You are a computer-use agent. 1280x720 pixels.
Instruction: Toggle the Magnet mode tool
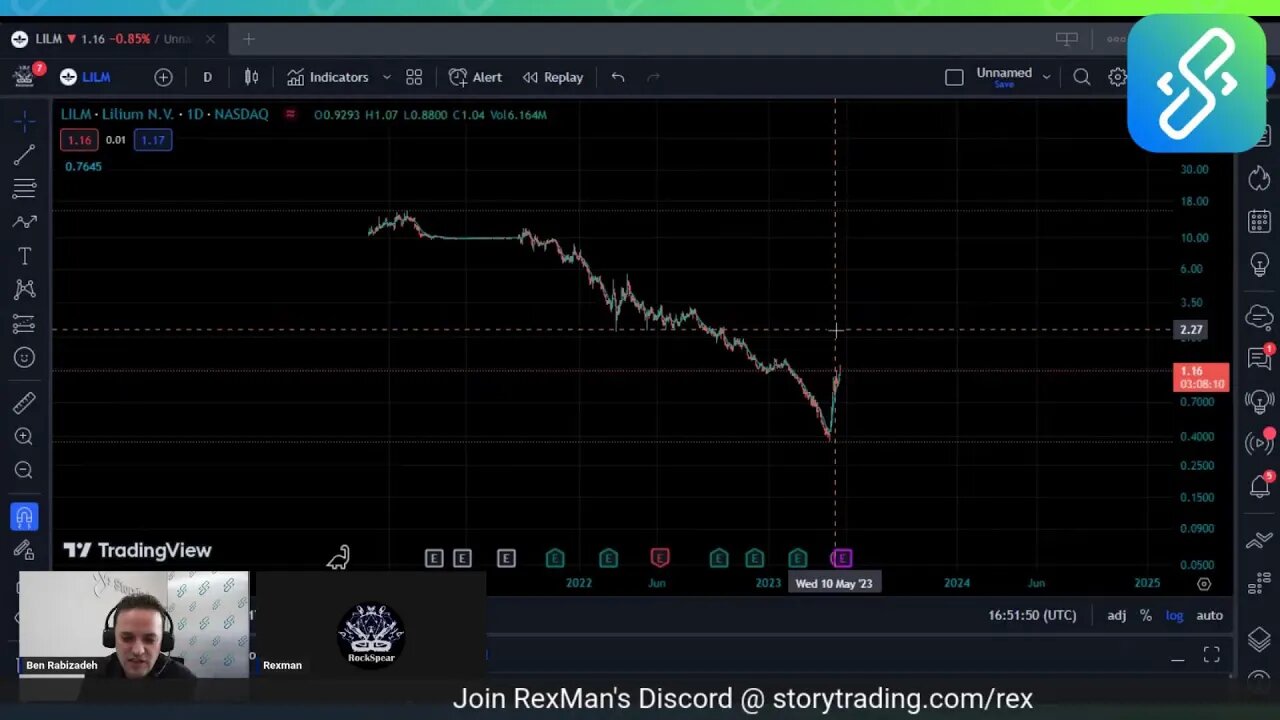click(x=24, y=516)
